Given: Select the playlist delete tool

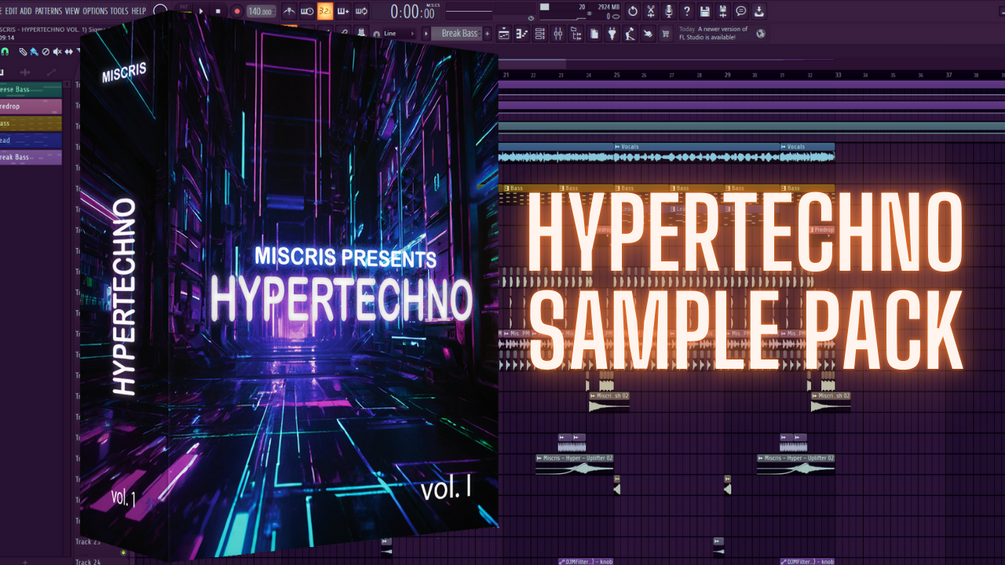Looking at the screenshot, I should pos(46,52).
